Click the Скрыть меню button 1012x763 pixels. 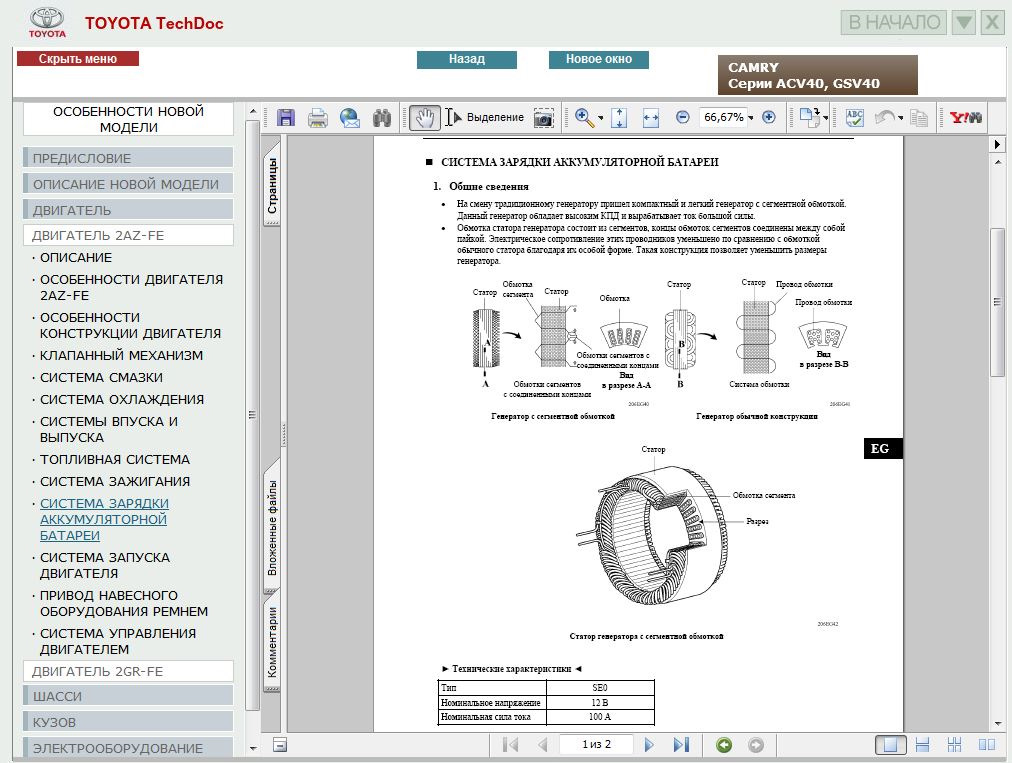point(78,59)
